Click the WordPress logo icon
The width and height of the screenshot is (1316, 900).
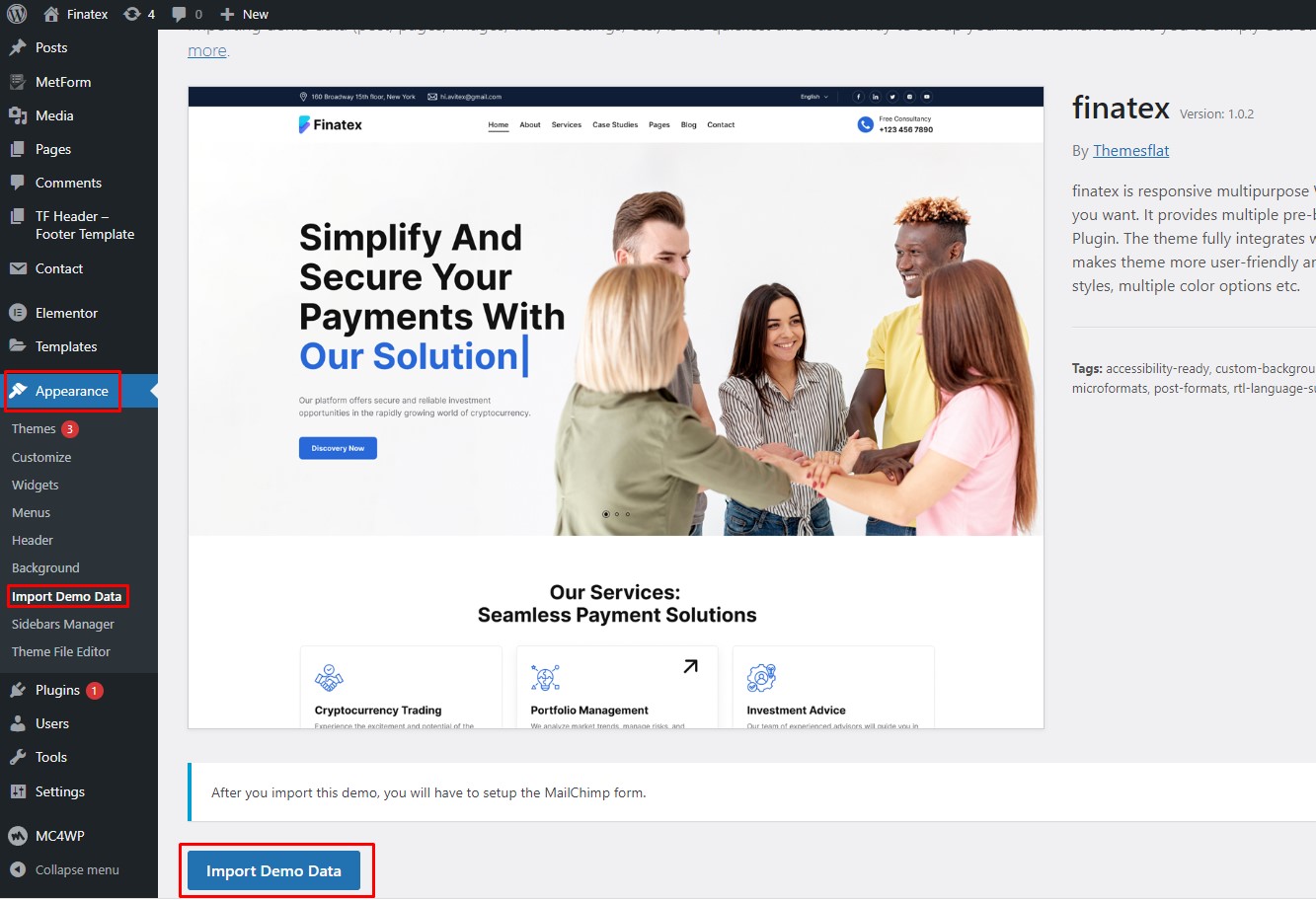tap(17, 14)
